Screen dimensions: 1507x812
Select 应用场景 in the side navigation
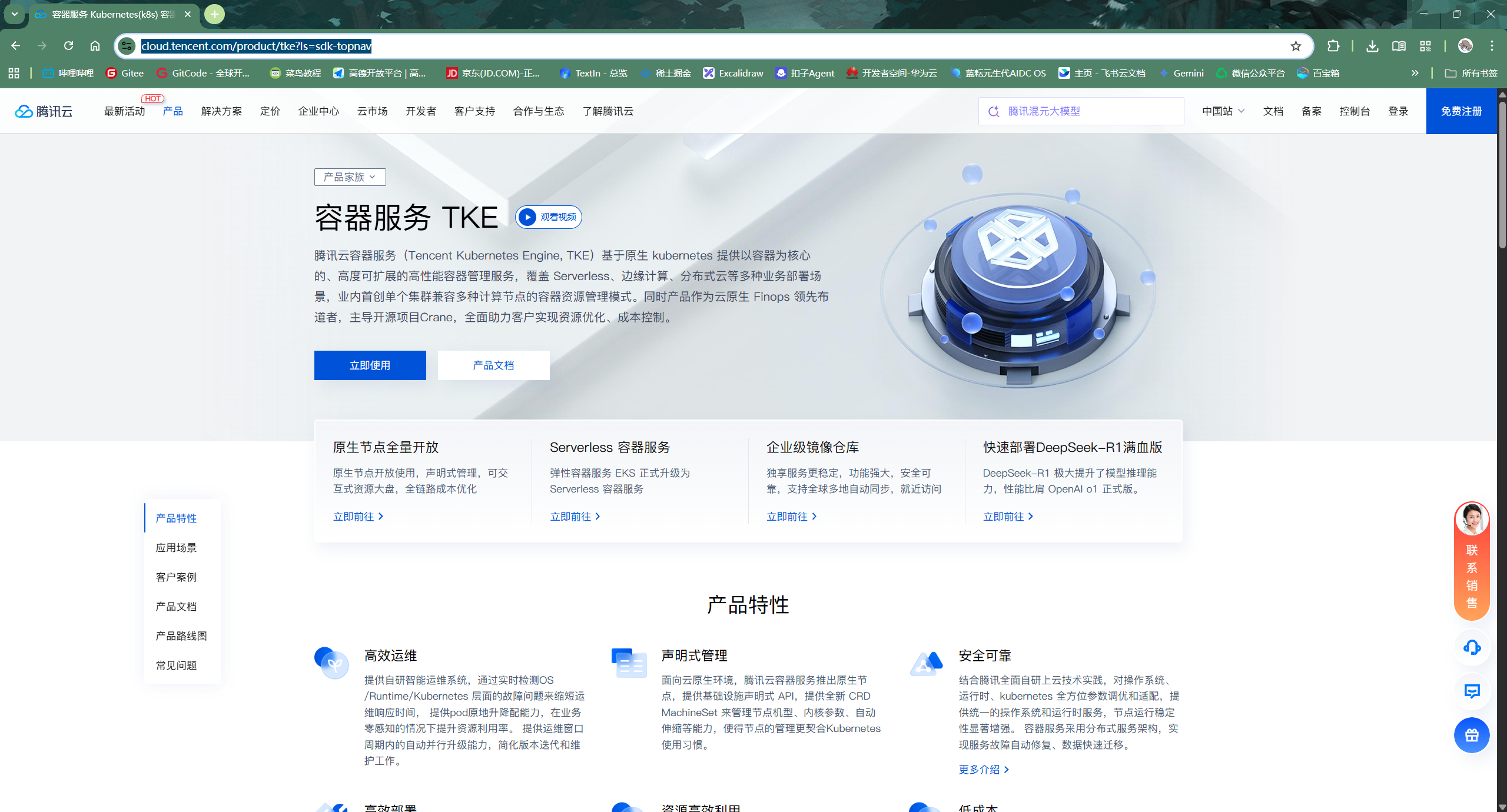176,548
